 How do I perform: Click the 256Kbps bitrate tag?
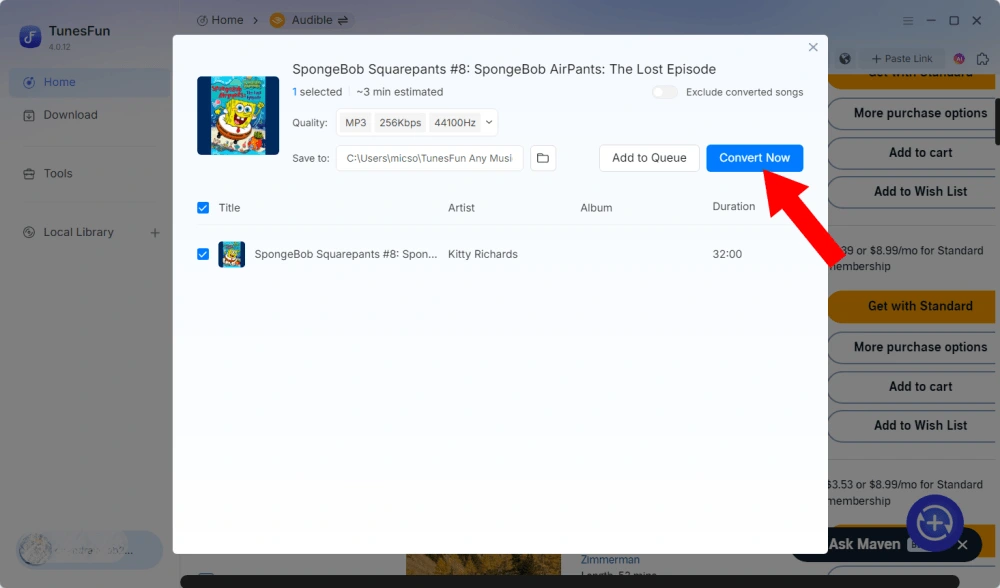(x=400, y=122)
